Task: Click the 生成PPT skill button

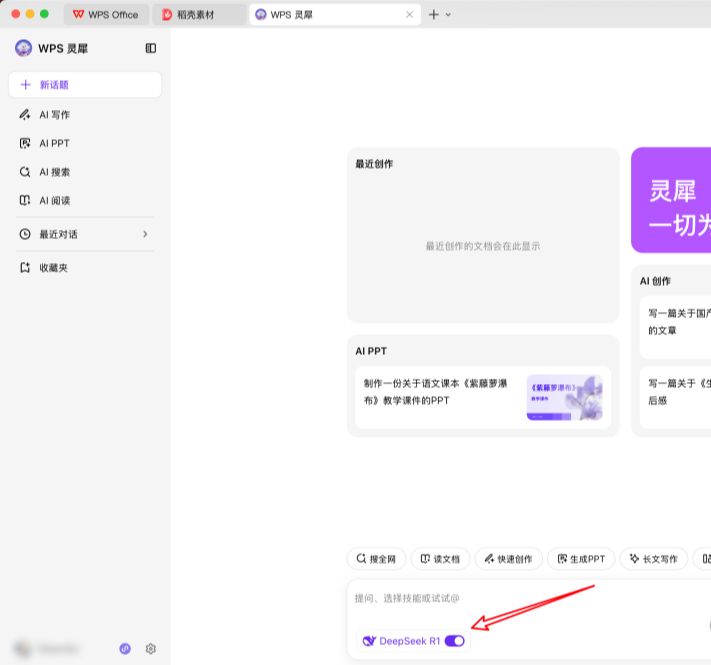Action: pyautogui.click(x=581, y=559)
